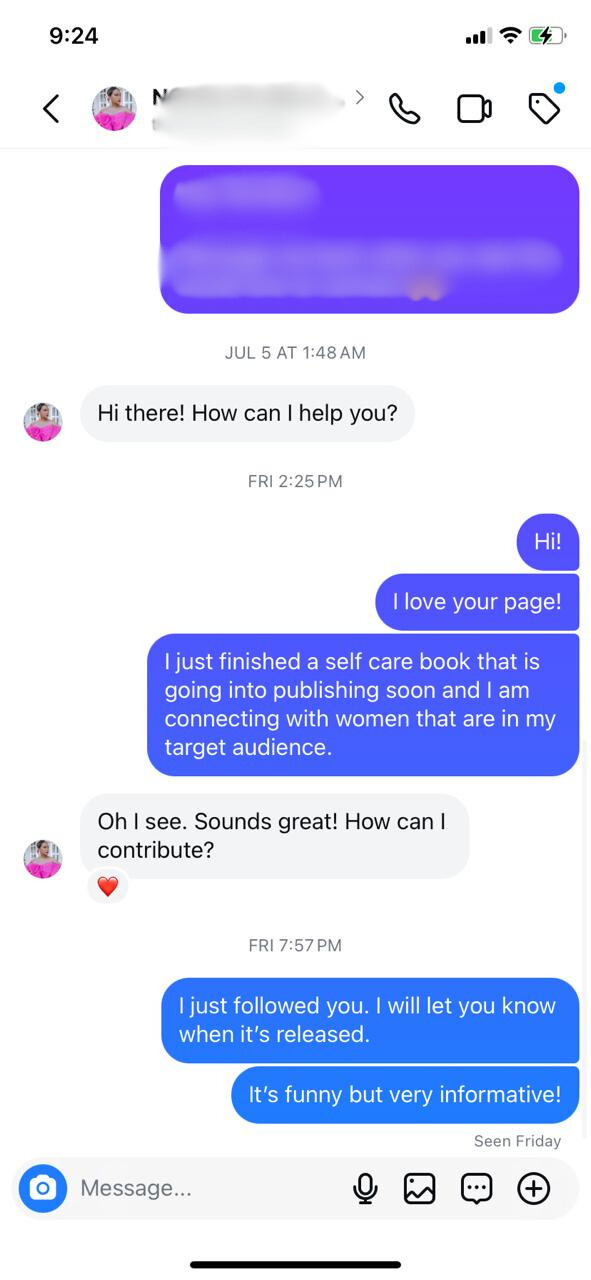Tap the plus icon for more options
591x1280 pixels.
pyautogui.click(x=534, y=1188)
